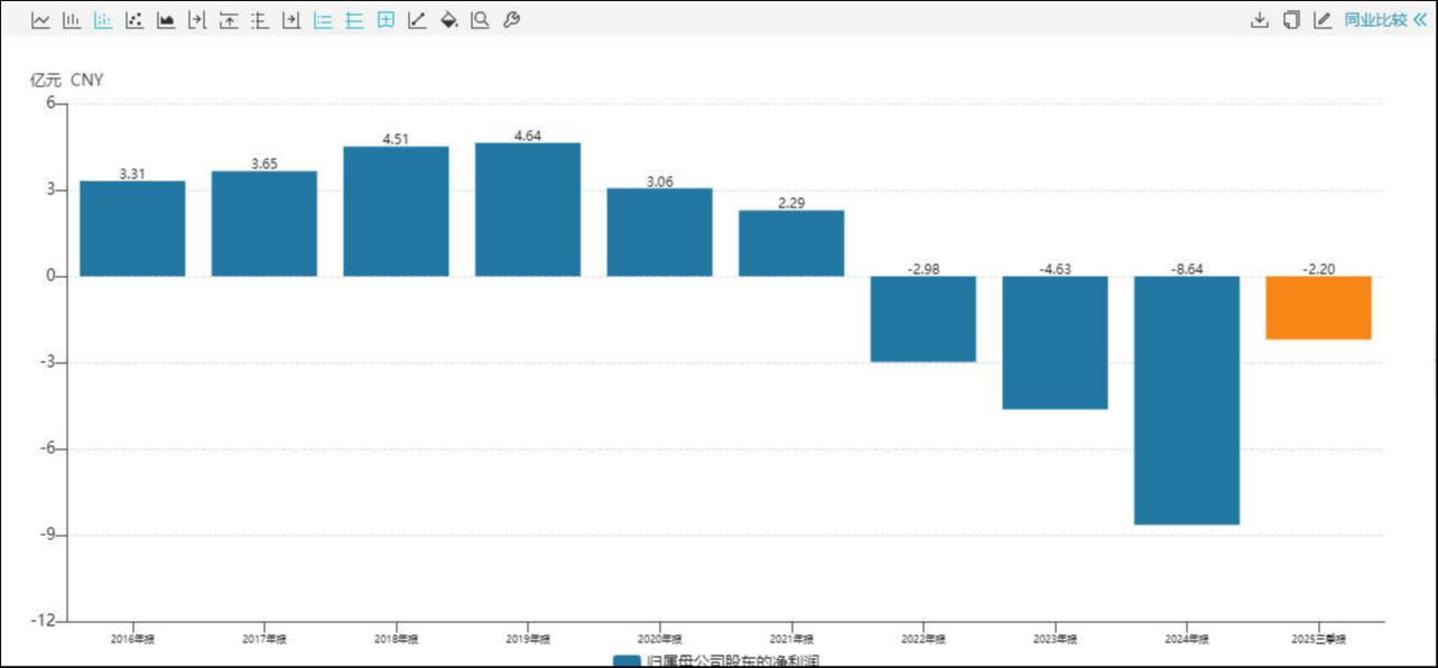Screen dimensions: 1438x668
Task: Open the wrench settings icon
Action: tap(511, 20)
